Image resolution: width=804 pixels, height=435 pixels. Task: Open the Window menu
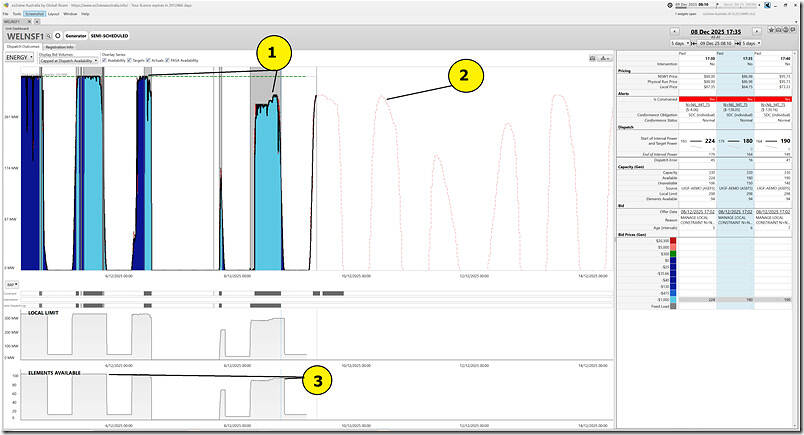click(x=70, y=14)
